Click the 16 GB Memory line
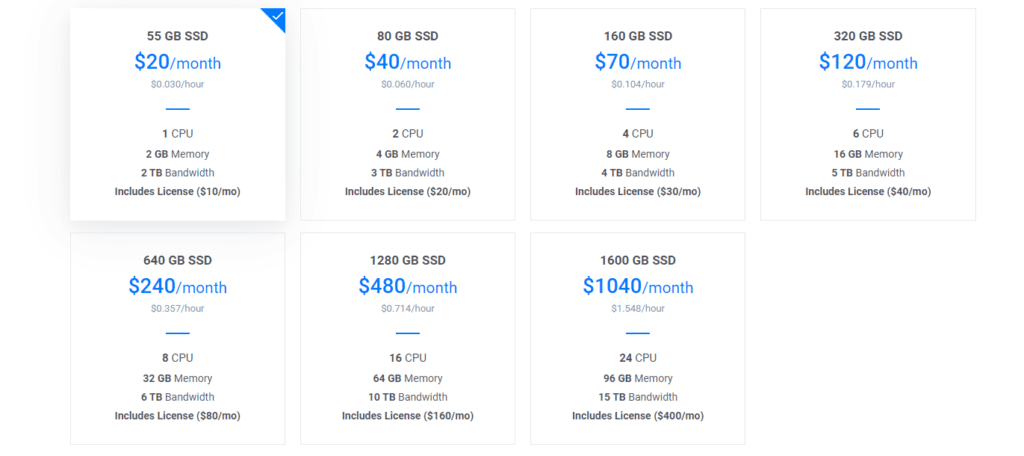1024x456 pixels. pyautogui.click(x=868, y=154)
